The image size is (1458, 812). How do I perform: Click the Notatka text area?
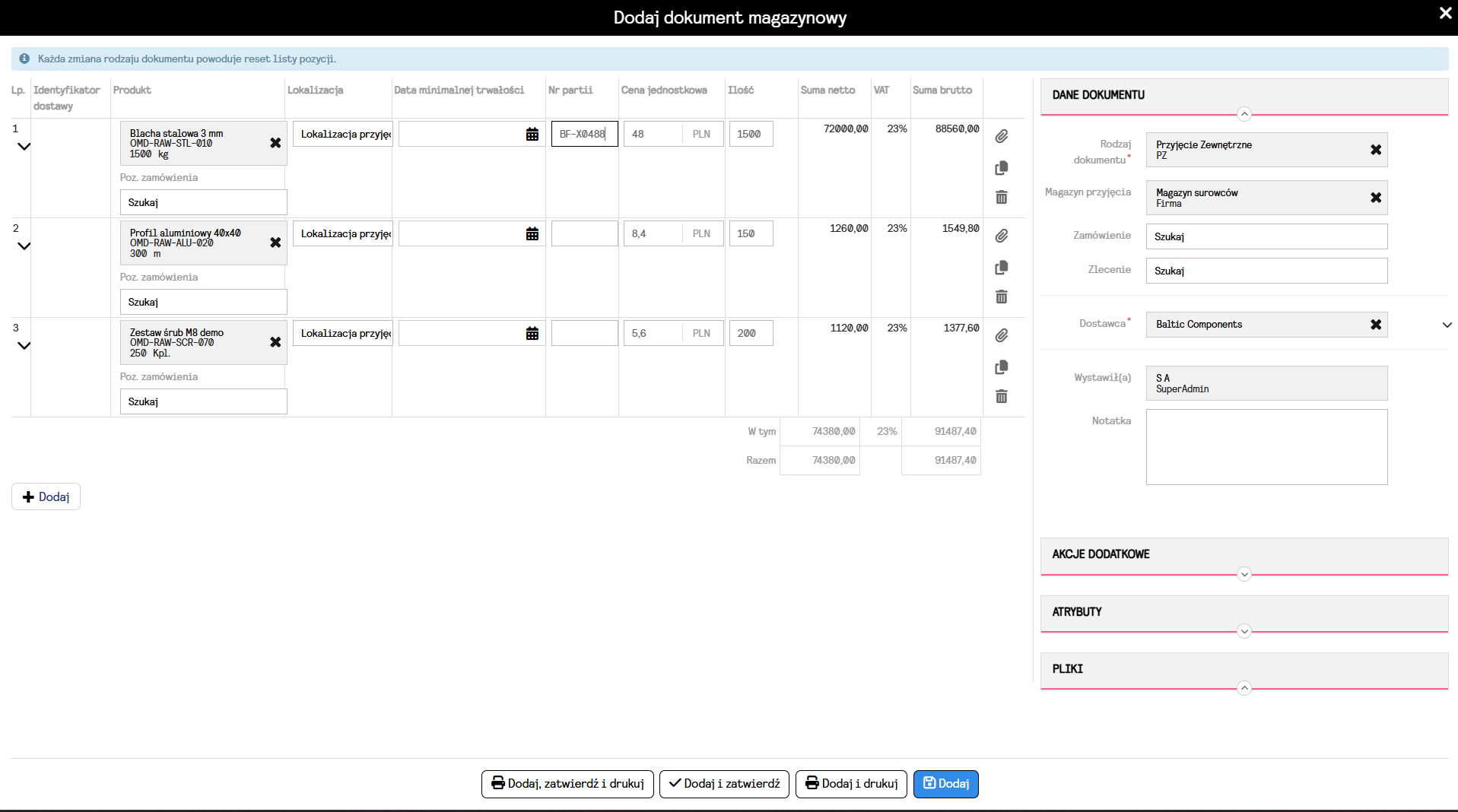coord(1266,447)
